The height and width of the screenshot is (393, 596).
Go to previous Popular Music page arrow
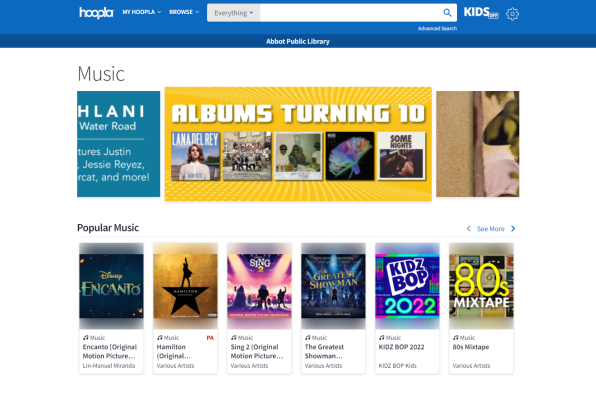tap(468, 228)
